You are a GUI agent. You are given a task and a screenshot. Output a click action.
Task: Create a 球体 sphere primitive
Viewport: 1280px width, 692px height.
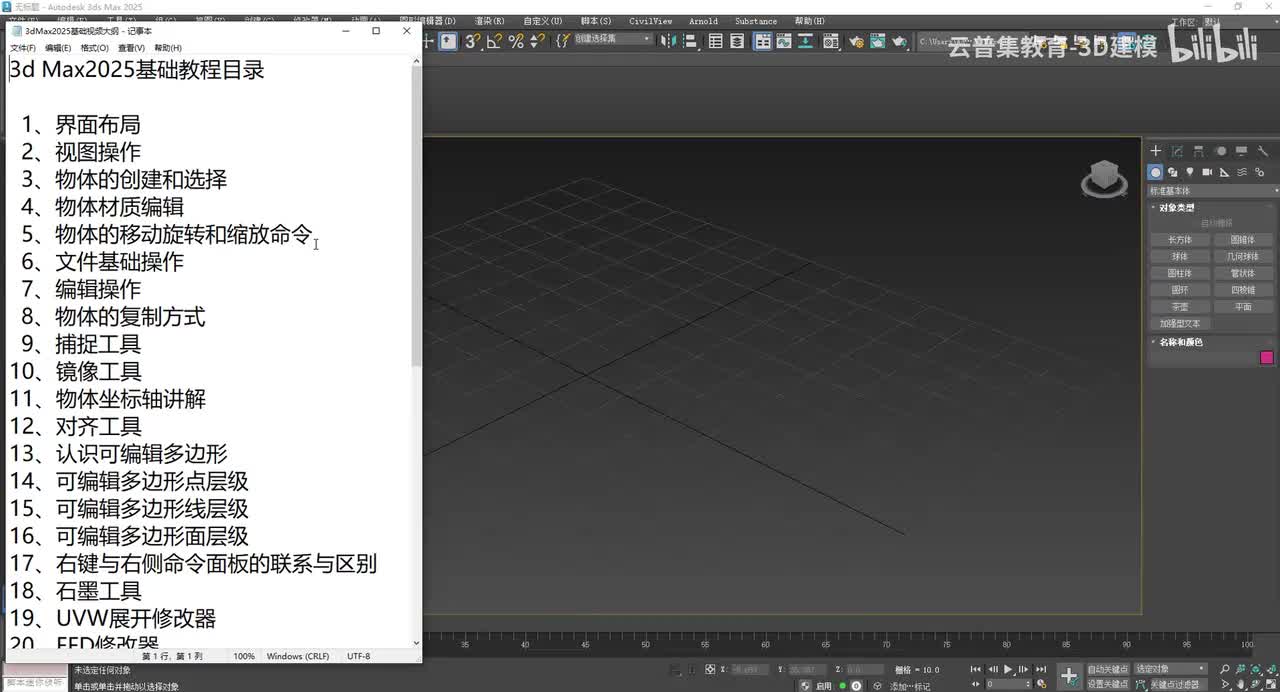click(1180, 257)
